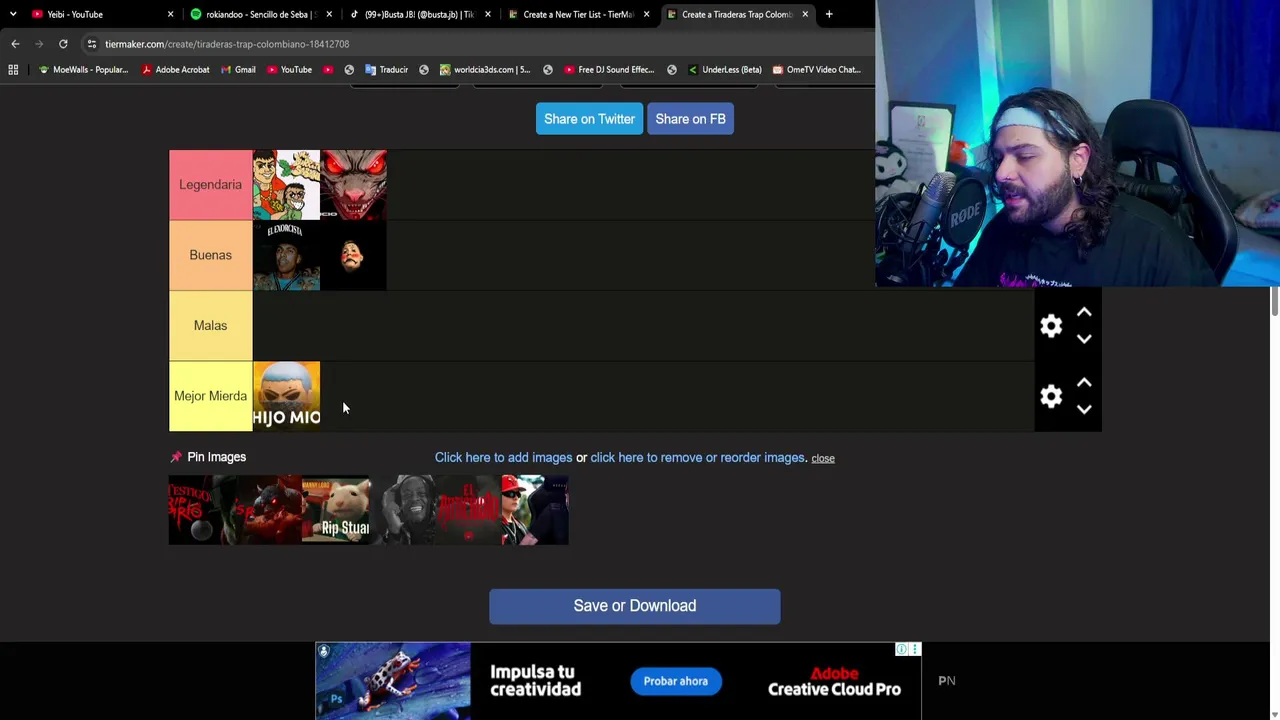This screenshot has width=1280, height=720.
Task: Open the Apps grid in bookmarks bar
Action: point(13,70)
